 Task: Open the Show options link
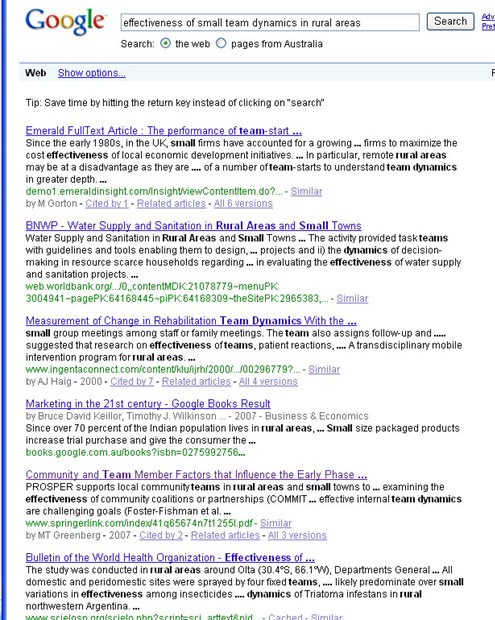pyautogui.click(x=91, y=73)
